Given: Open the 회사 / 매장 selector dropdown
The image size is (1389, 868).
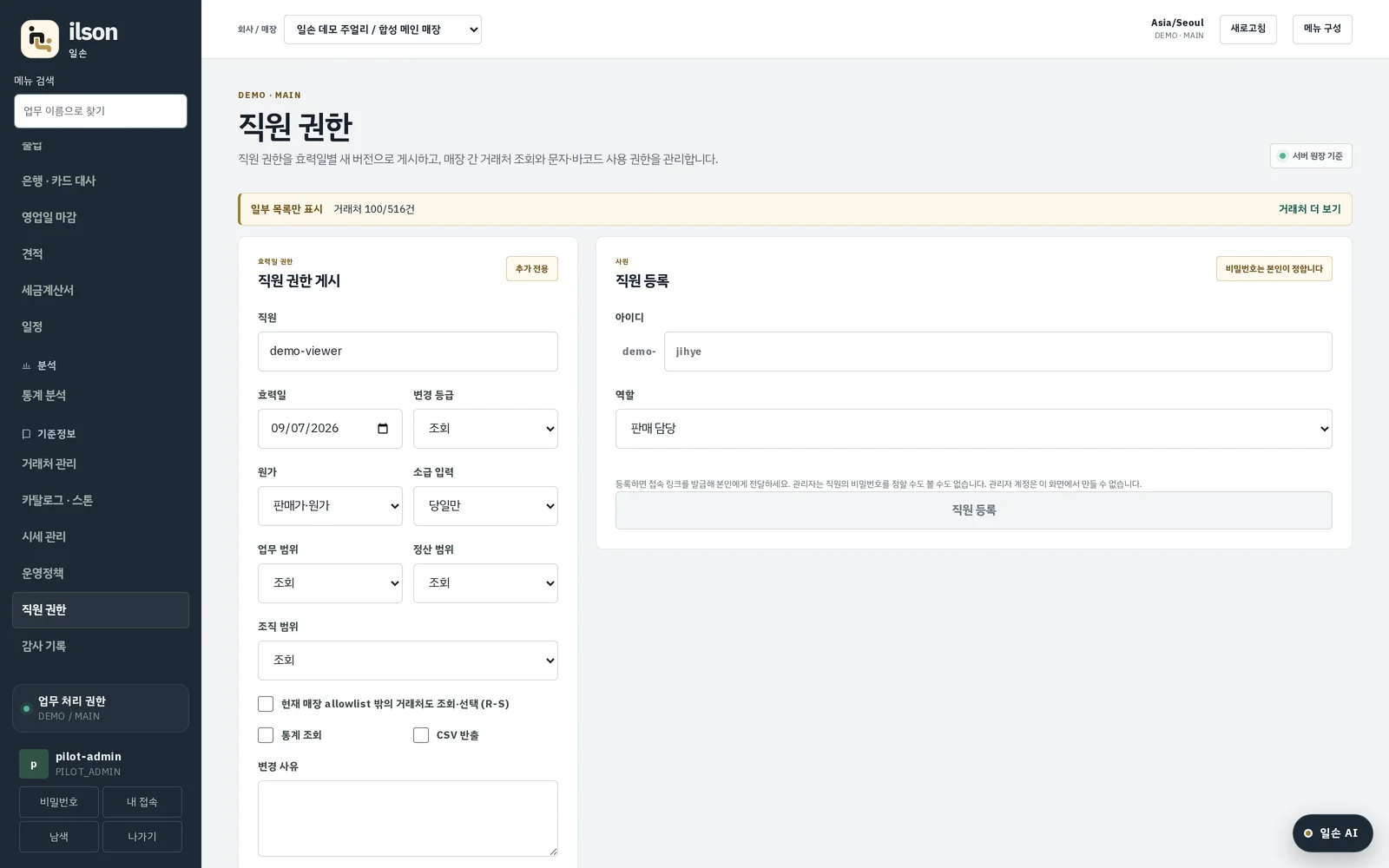Looking at the screenshot, I should 383,30.
